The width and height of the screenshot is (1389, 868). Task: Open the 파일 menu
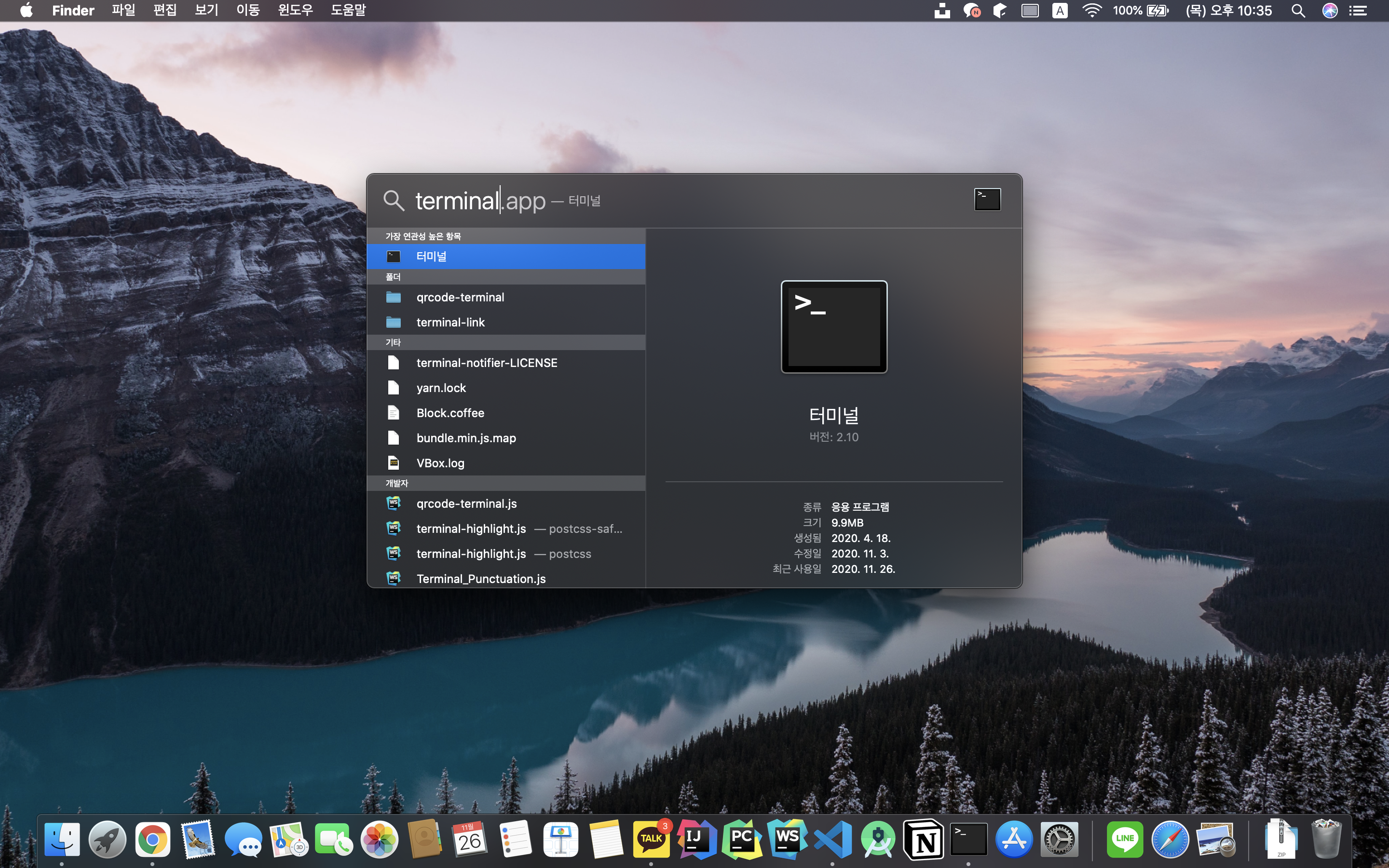click(123, 10)
